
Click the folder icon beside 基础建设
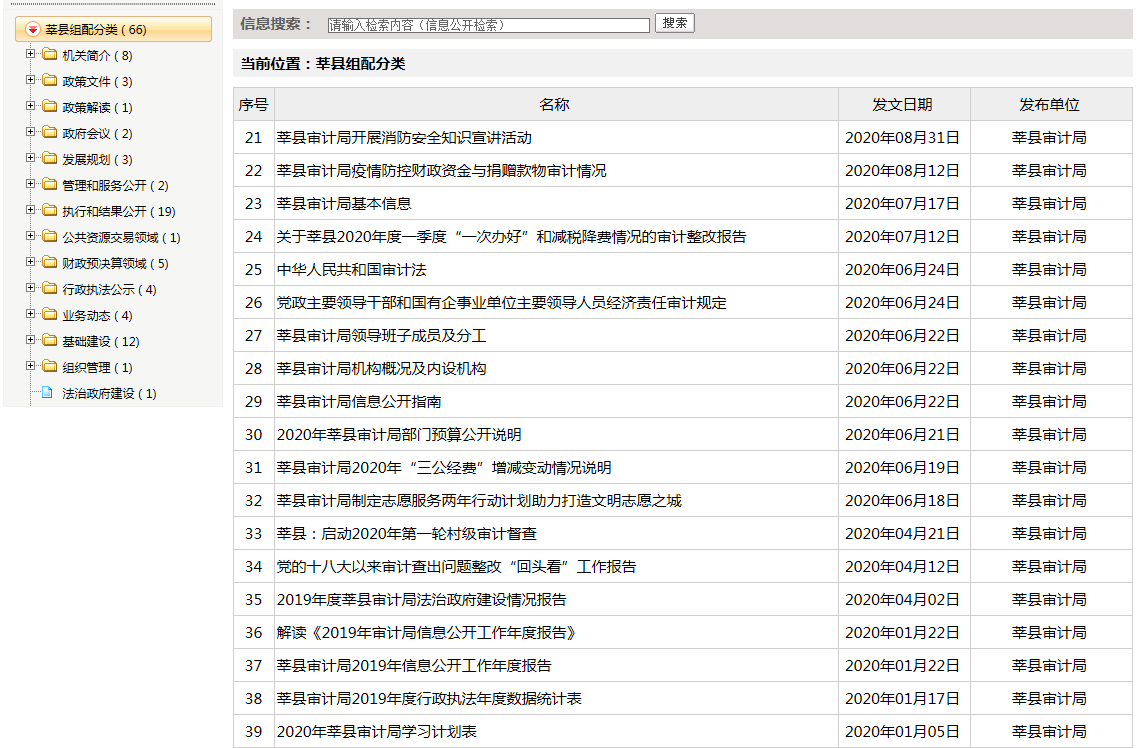coord(50,341)
